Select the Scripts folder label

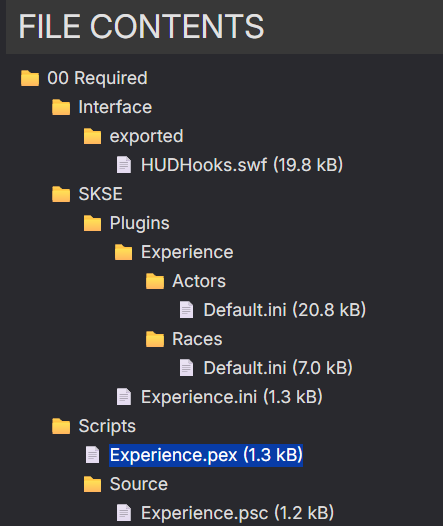pyautogui.click(x=107, y=426)
